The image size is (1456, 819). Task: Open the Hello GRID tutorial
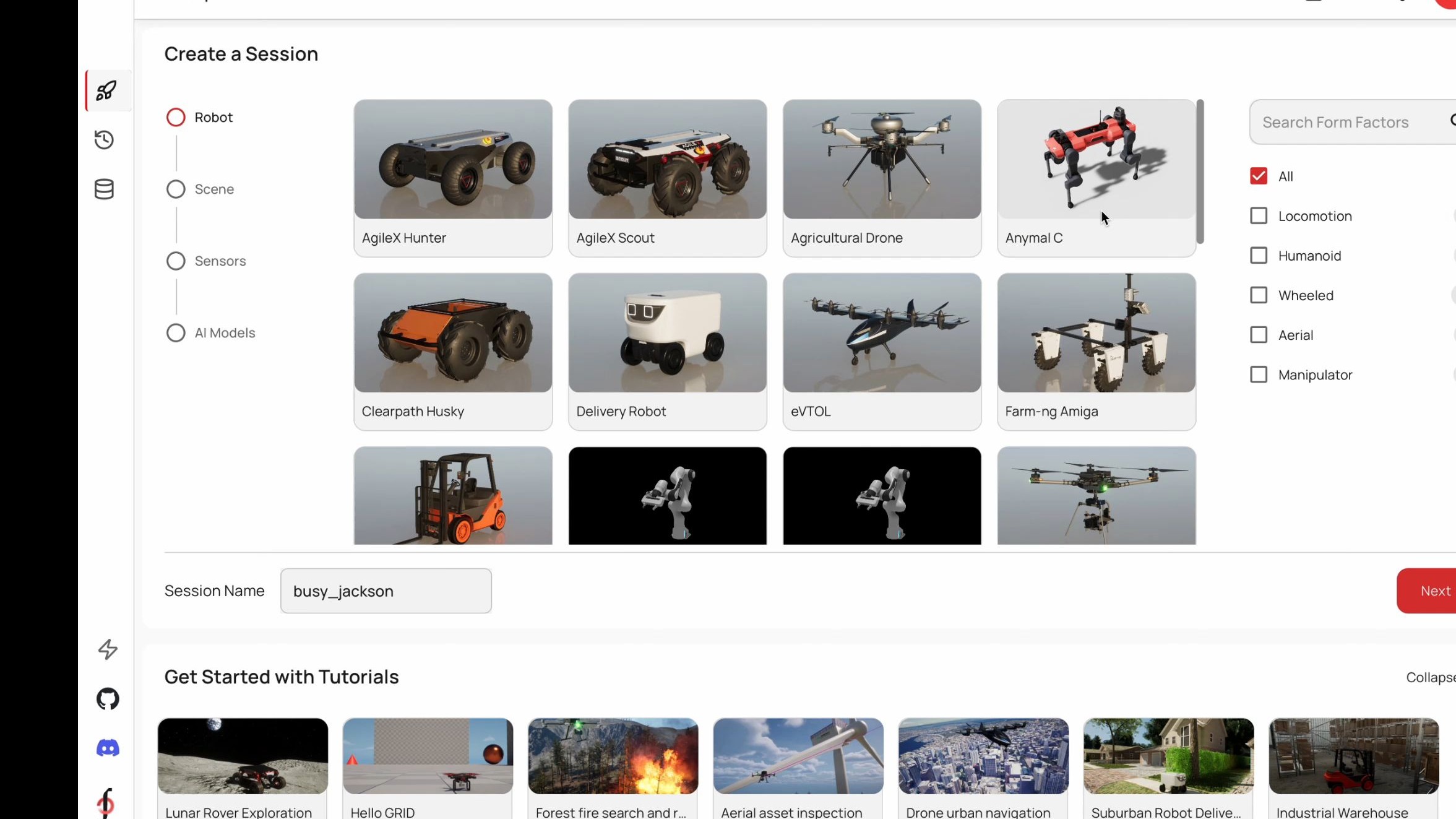(428, 768)
